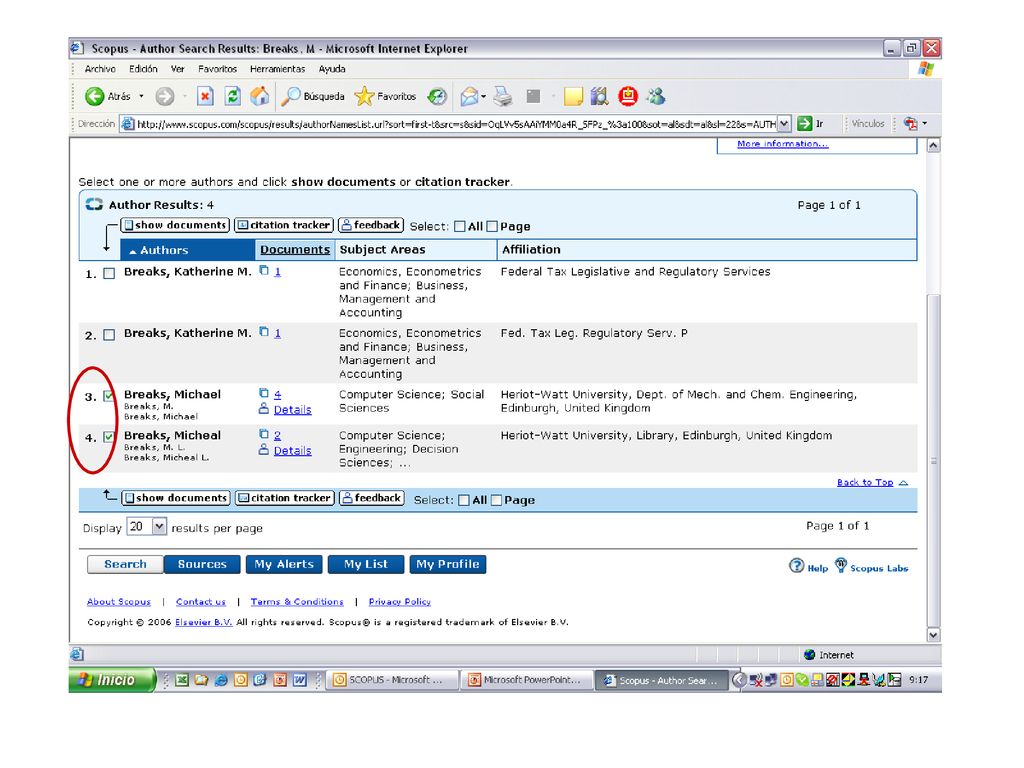Image resolution: width=1024 pixels, height=768 pixels.
Task: Click the Scopus refresh icon beside Author Results
Action: (94, 204)
